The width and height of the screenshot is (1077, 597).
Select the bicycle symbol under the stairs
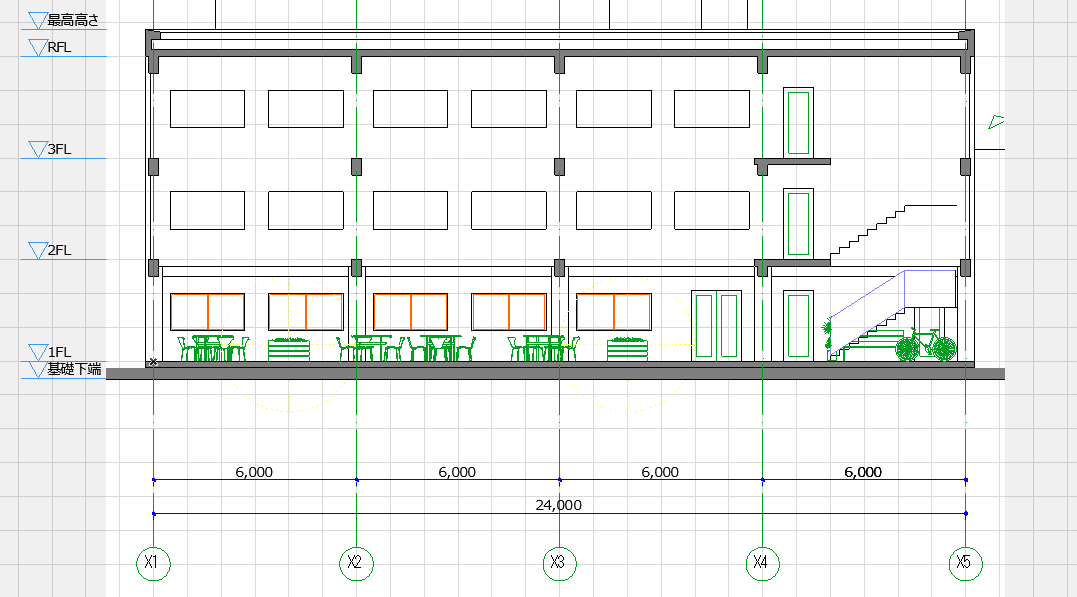click(x=926, y=344)
